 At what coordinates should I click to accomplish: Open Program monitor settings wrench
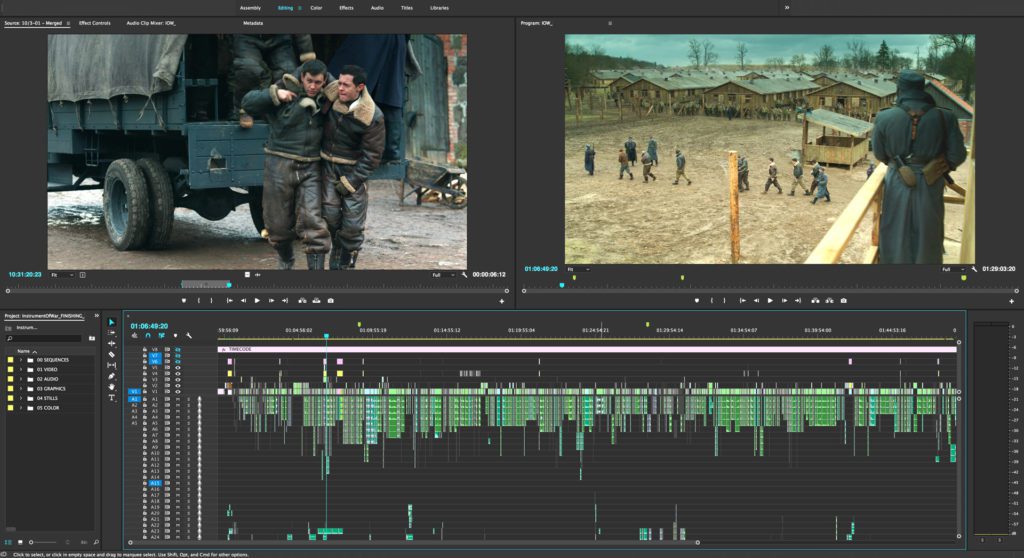(x=974, y=269)
